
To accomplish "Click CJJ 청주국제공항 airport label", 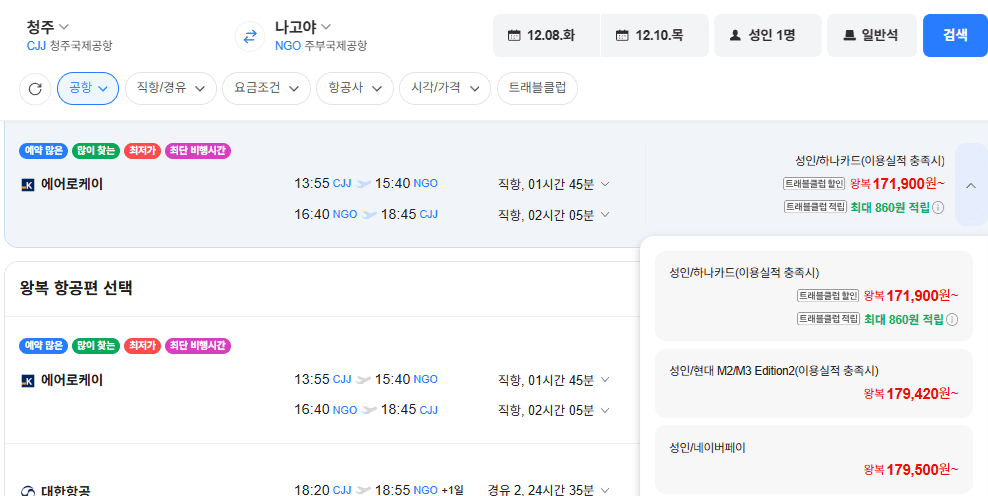I will 69,45.
